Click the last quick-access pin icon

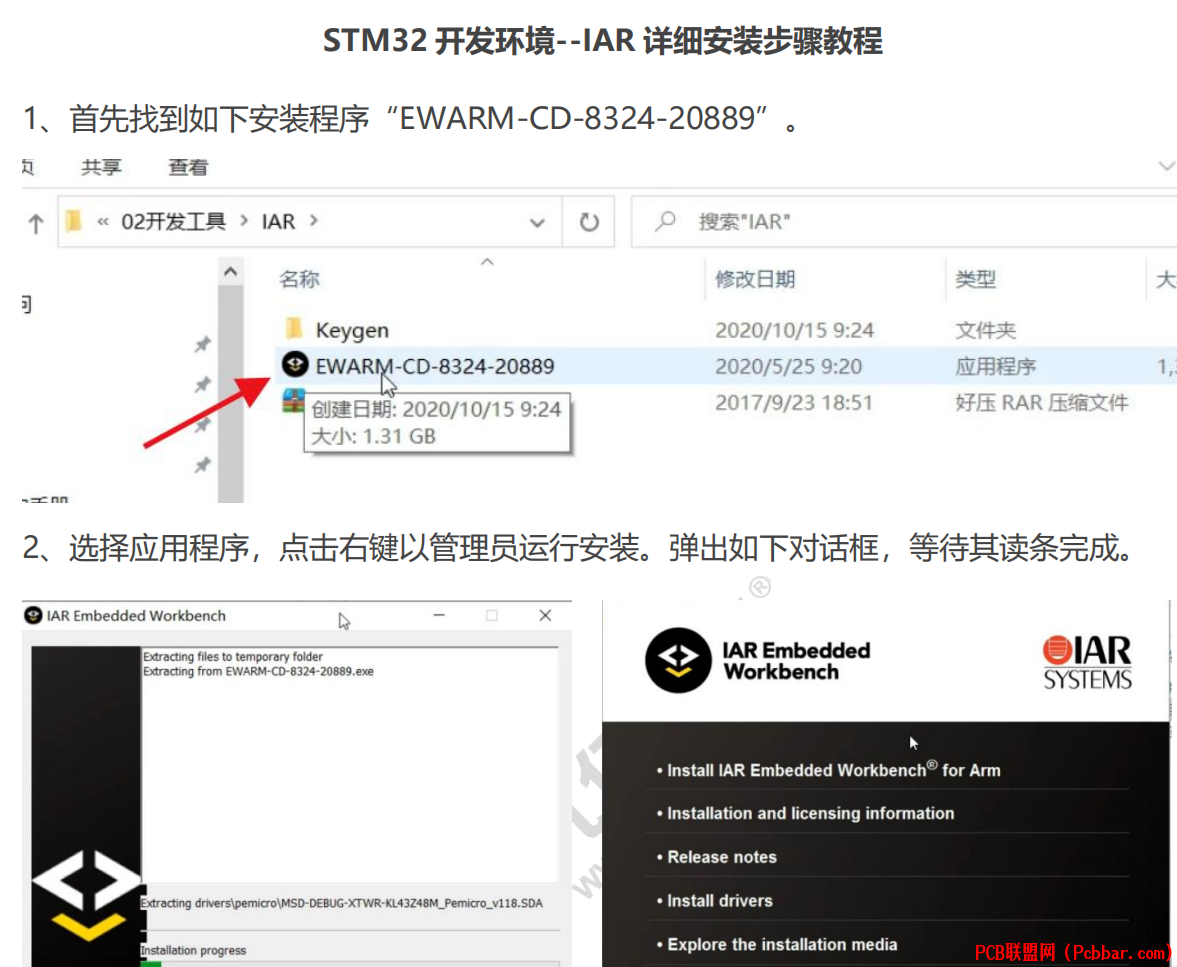pyautogui.click(x=202, y=466)
